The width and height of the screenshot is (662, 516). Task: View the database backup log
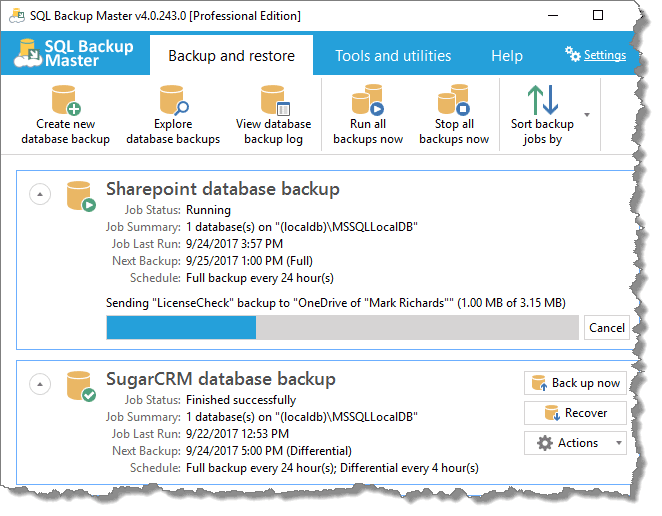(274, 101)
